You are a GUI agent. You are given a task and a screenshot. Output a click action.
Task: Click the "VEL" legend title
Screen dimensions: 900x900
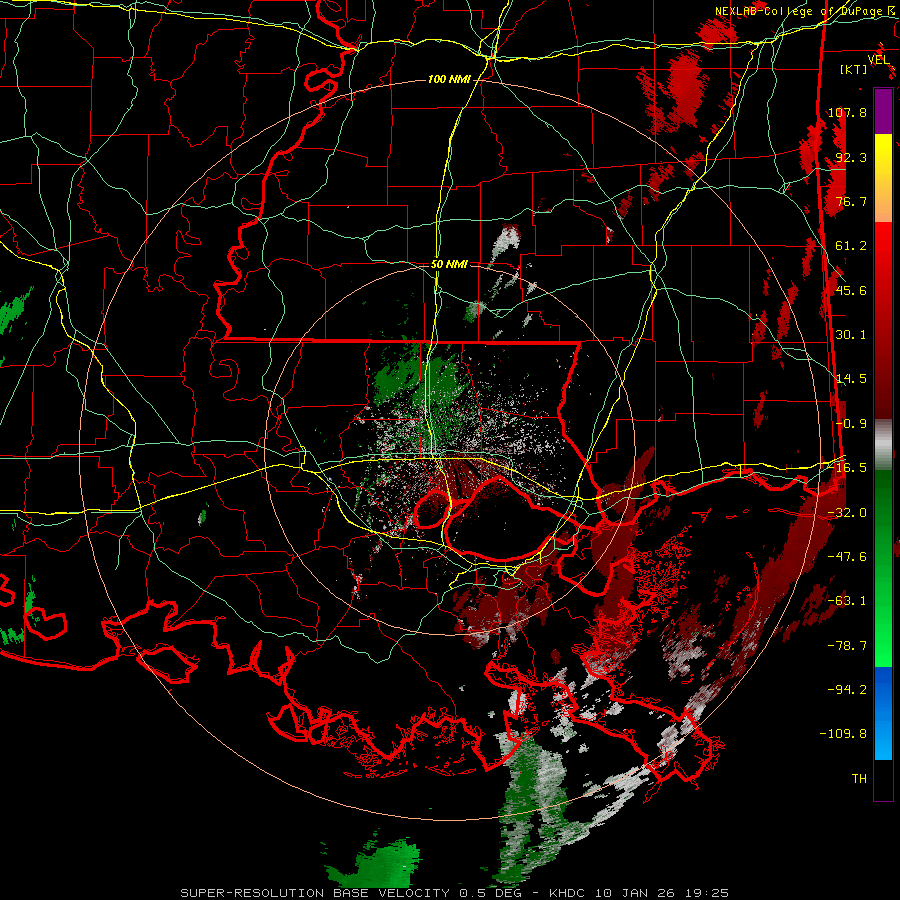click(x=878, y=60)
